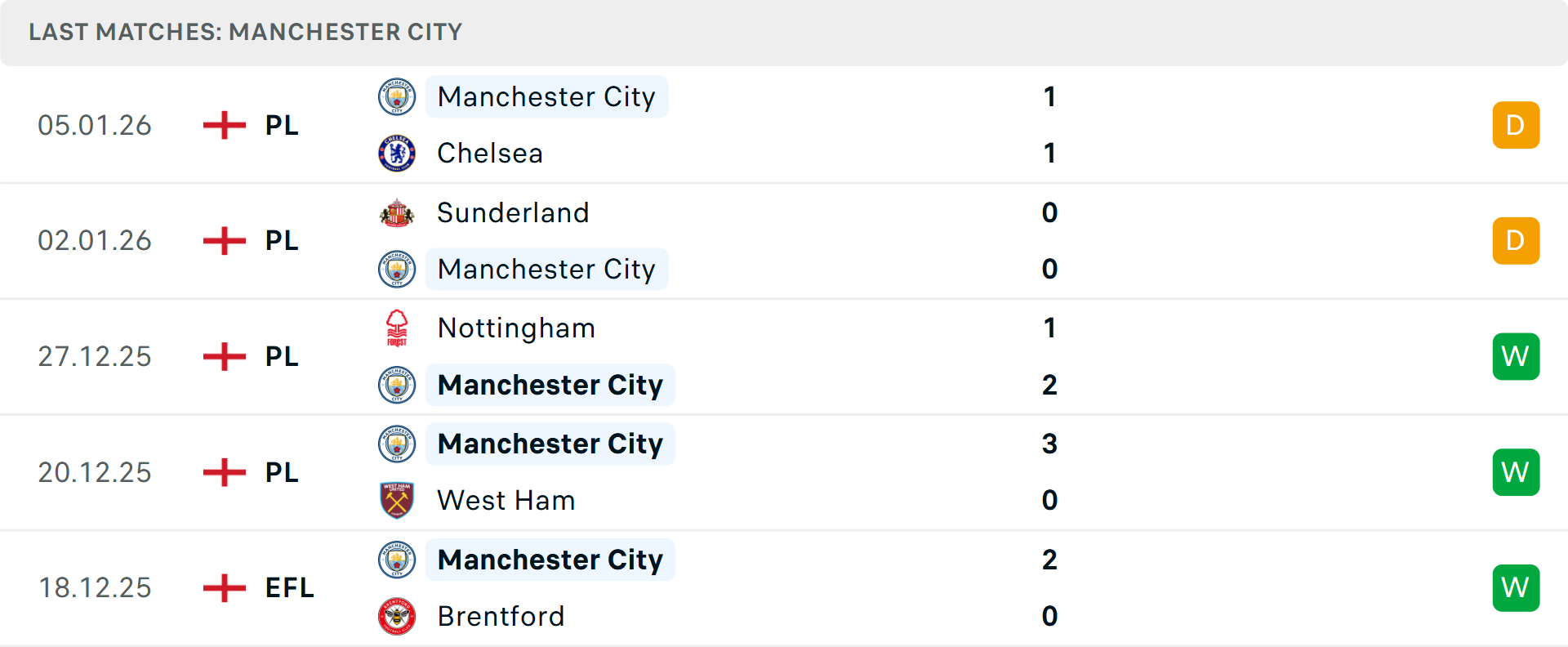
Task: Click the win badge for Brentford match
Action: pyautogui.click(x=1516, y=587)
